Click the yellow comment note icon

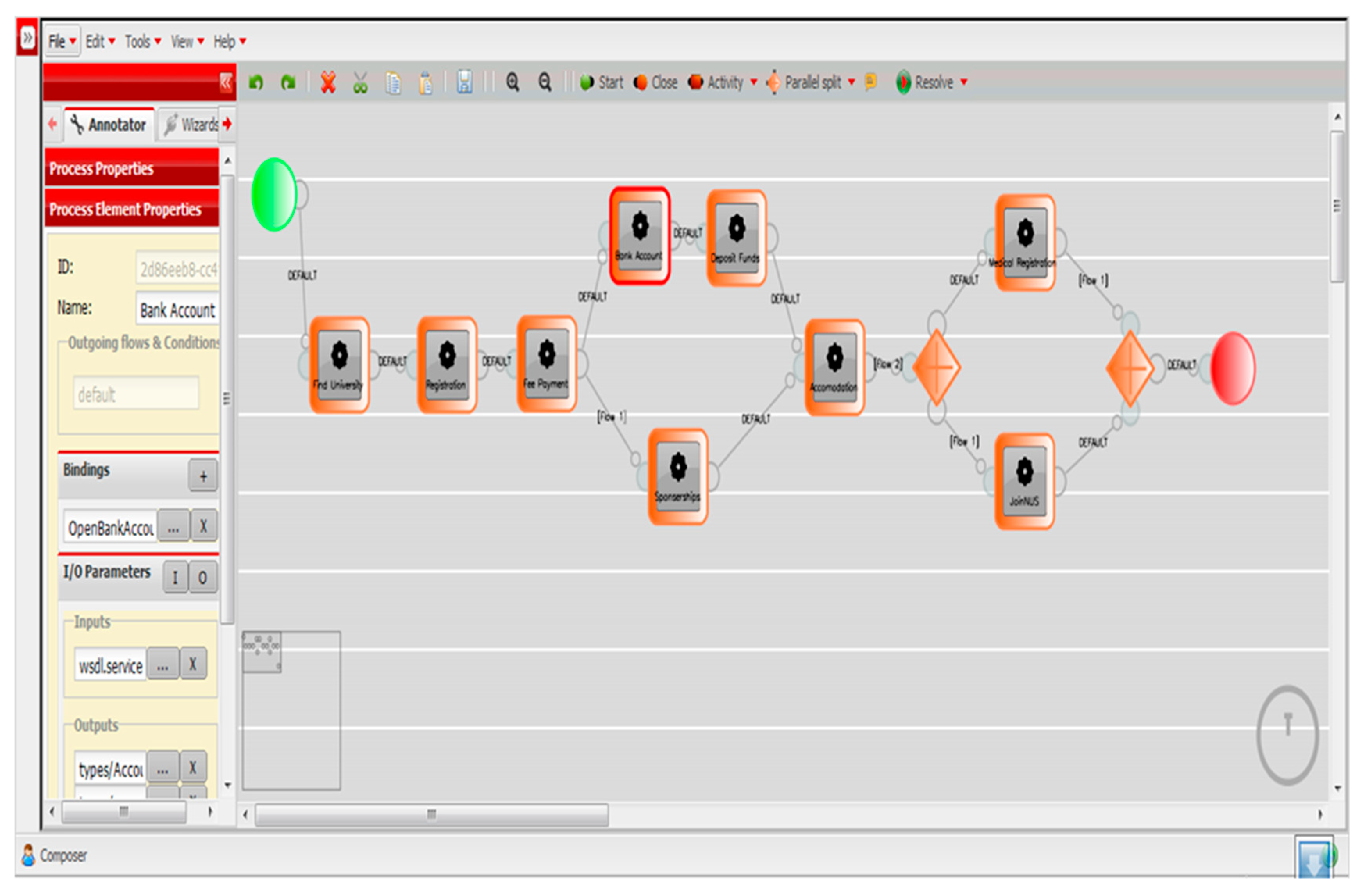tap(870, 81)
